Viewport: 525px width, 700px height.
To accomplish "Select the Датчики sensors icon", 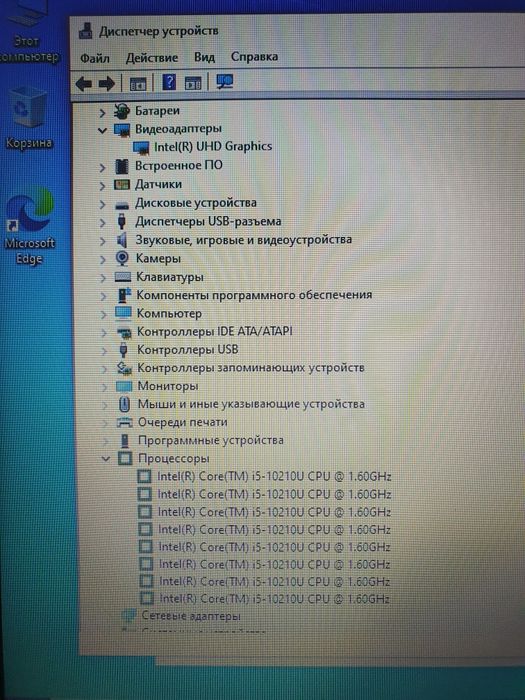I will (121, 184).
